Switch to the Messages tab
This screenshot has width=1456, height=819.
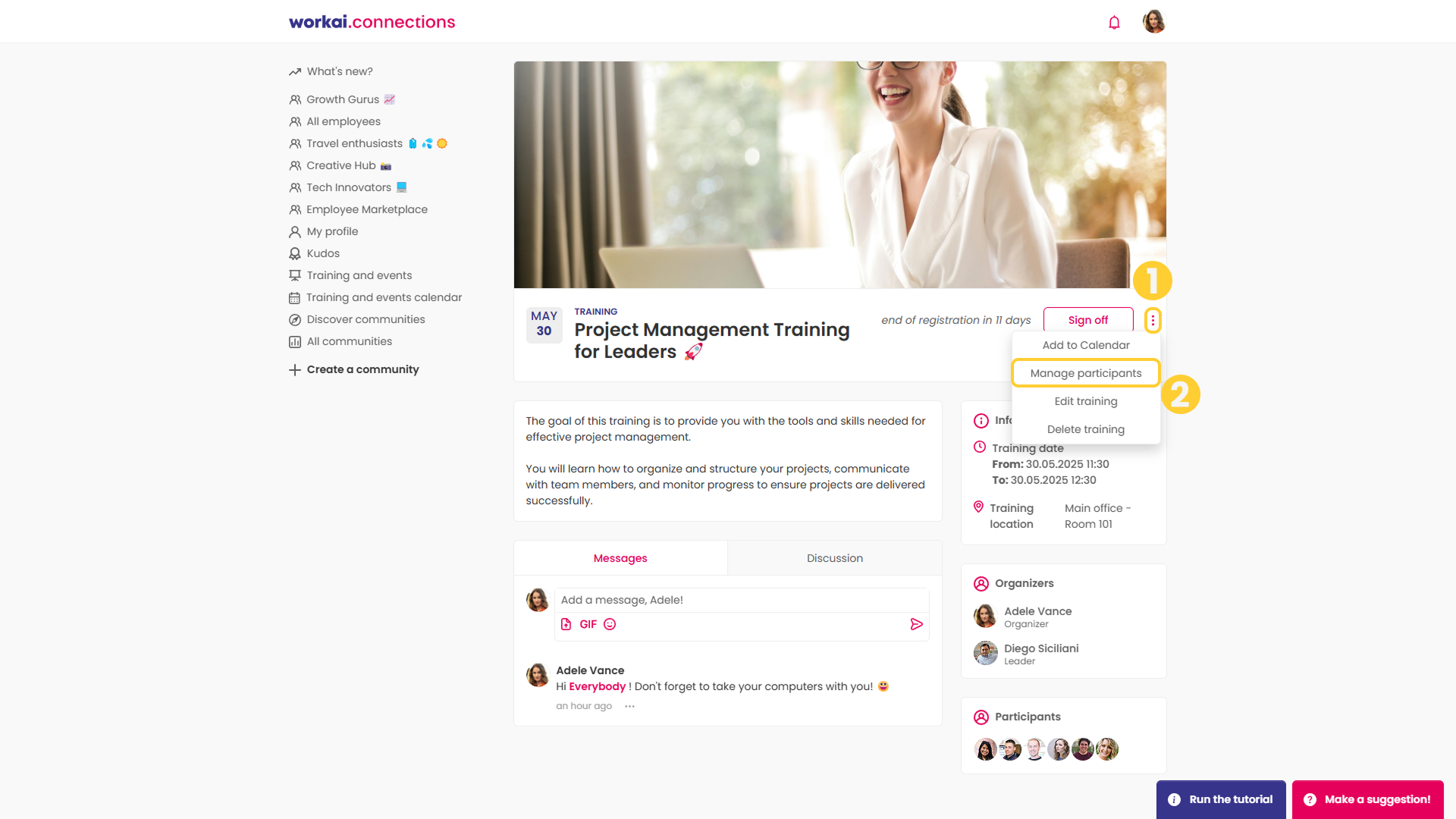click(620, 558)
